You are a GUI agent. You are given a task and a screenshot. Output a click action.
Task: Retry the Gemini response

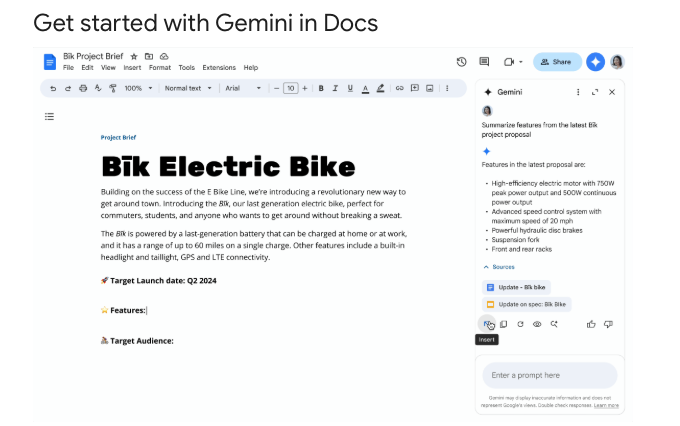click(520, 324)
